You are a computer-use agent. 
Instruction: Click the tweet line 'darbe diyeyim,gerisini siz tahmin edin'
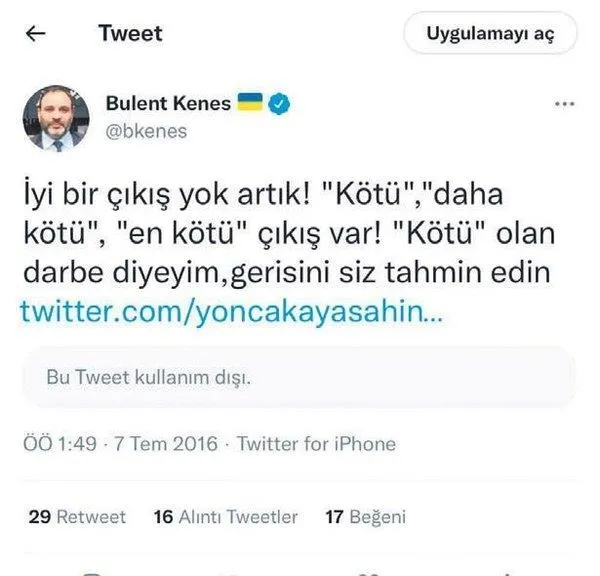click(287, 272)
